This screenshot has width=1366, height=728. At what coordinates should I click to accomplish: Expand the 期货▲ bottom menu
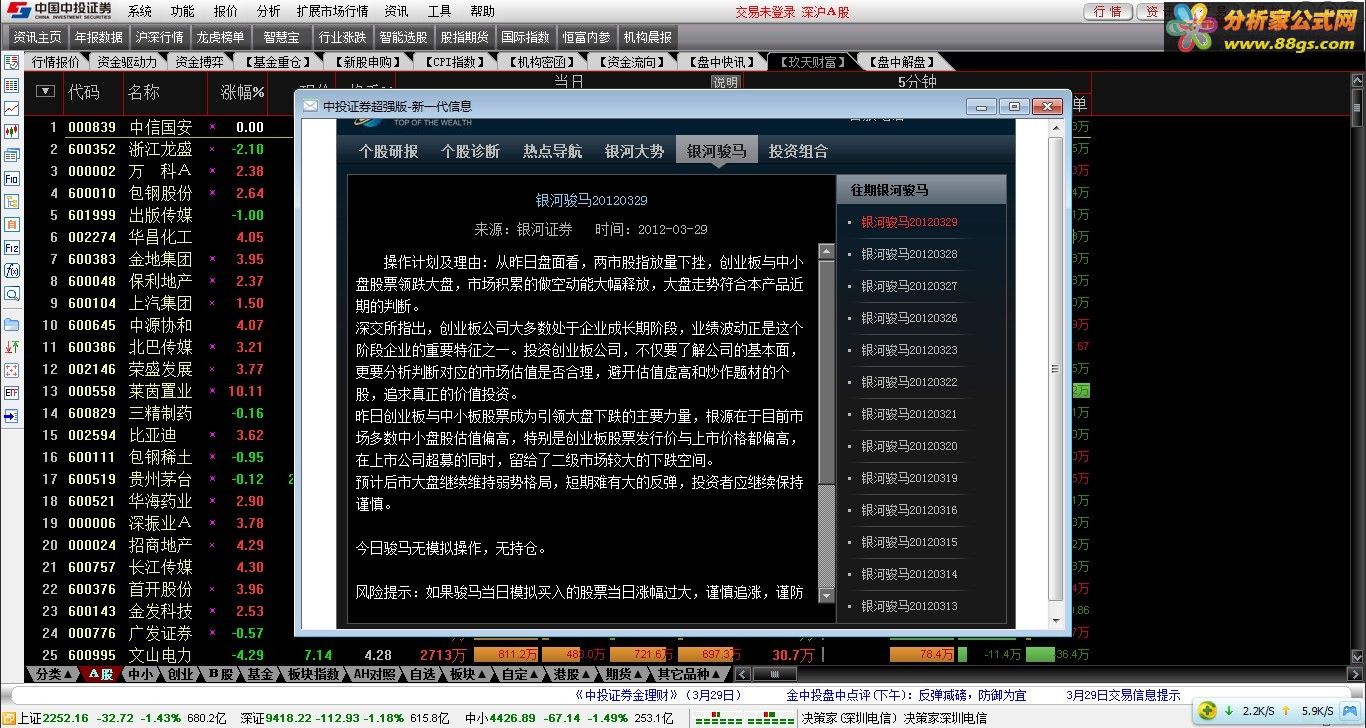point(625,674)
